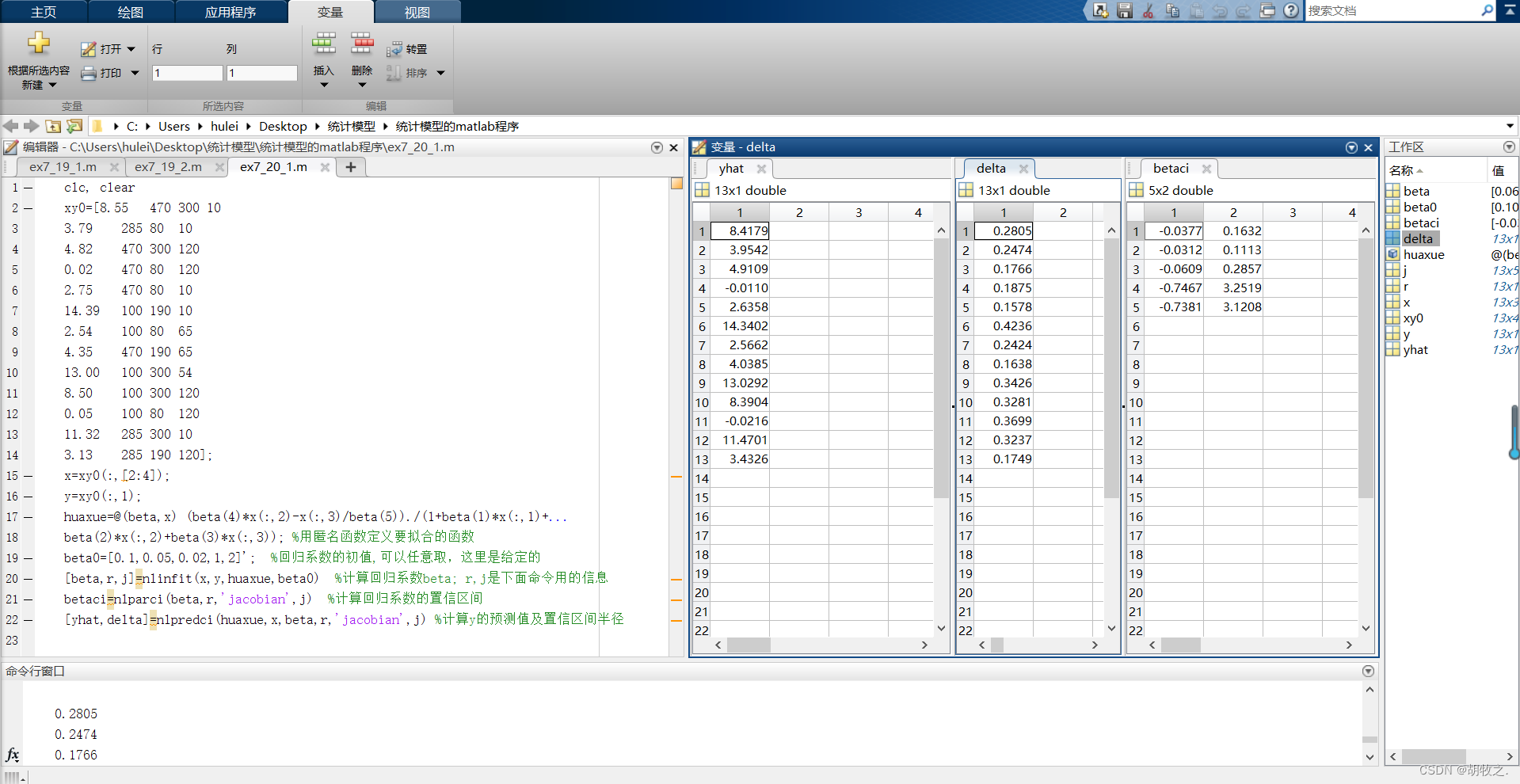Click the Print icon
The image size is (1520, 784).
coord(89,73)
